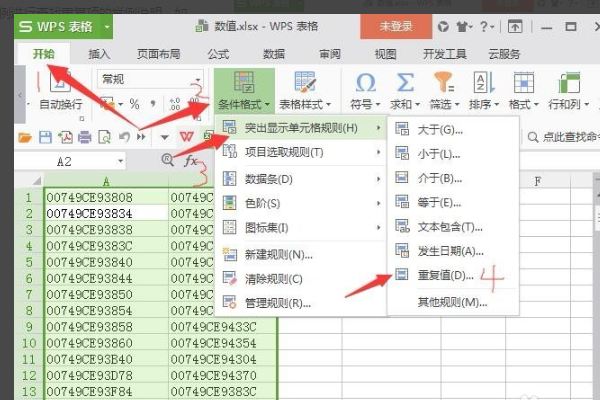
Task: Select 重复值(D)... rule
Action: 453,275
